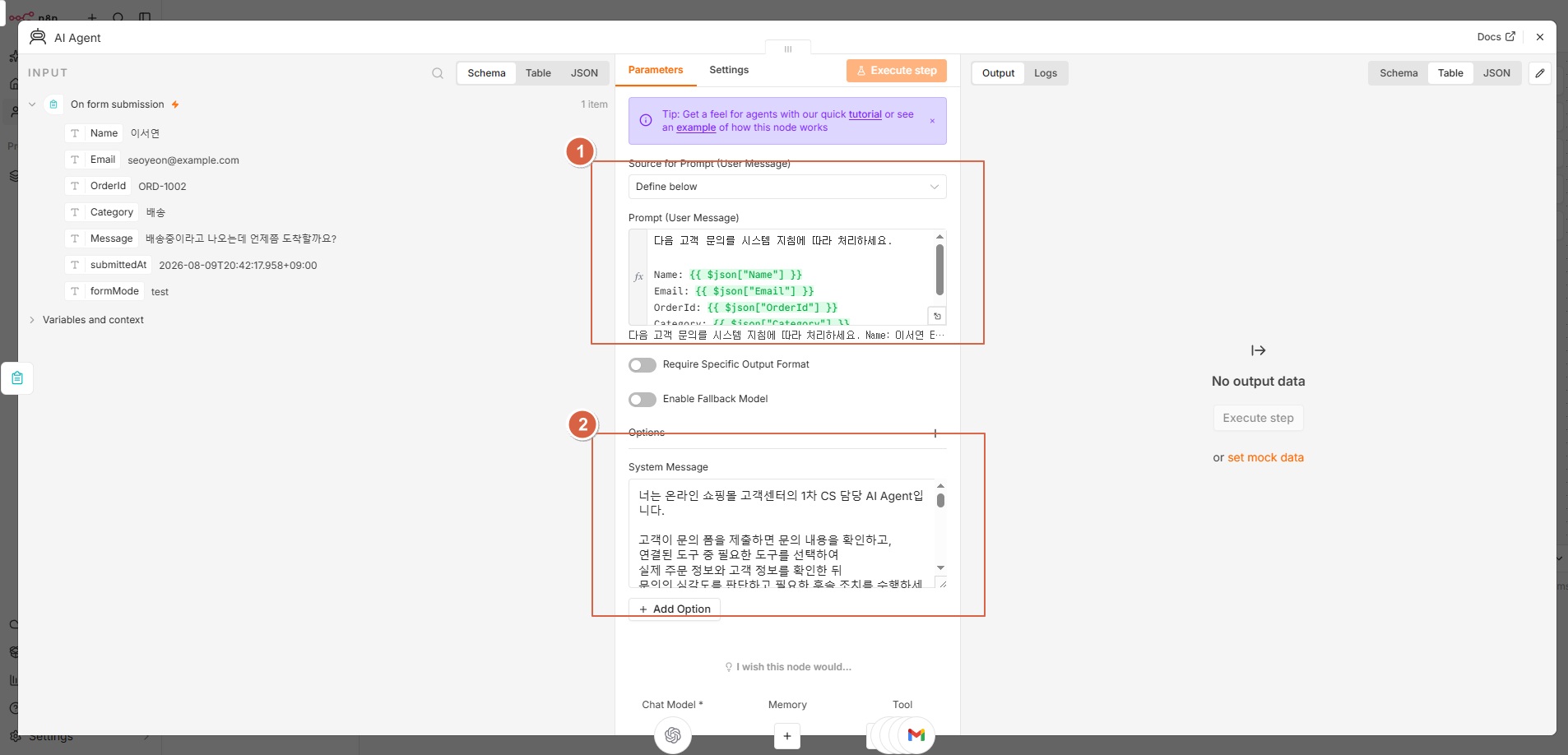Toggle Require Specific Output Format
The image size is (1568, 755).
(x=643, y=365)
